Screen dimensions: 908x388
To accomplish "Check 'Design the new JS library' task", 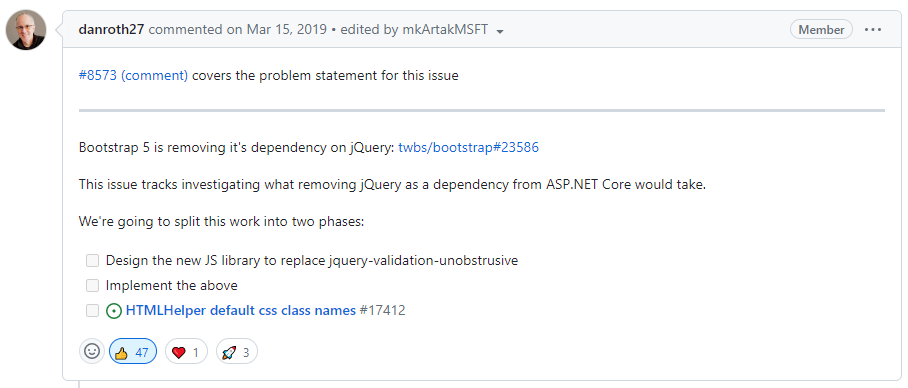I will (93, 261).
